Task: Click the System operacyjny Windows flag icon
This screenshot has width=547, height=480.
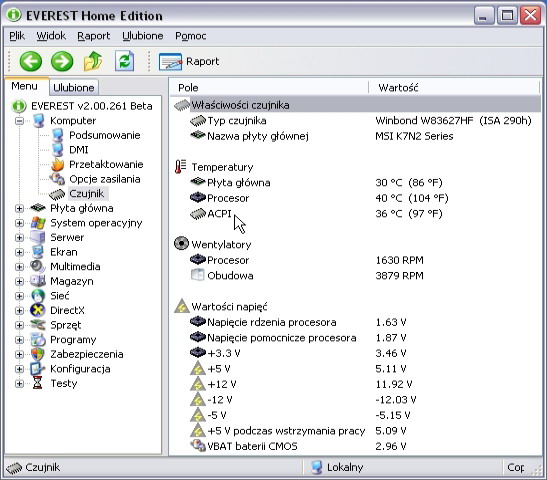Action: 38,223
